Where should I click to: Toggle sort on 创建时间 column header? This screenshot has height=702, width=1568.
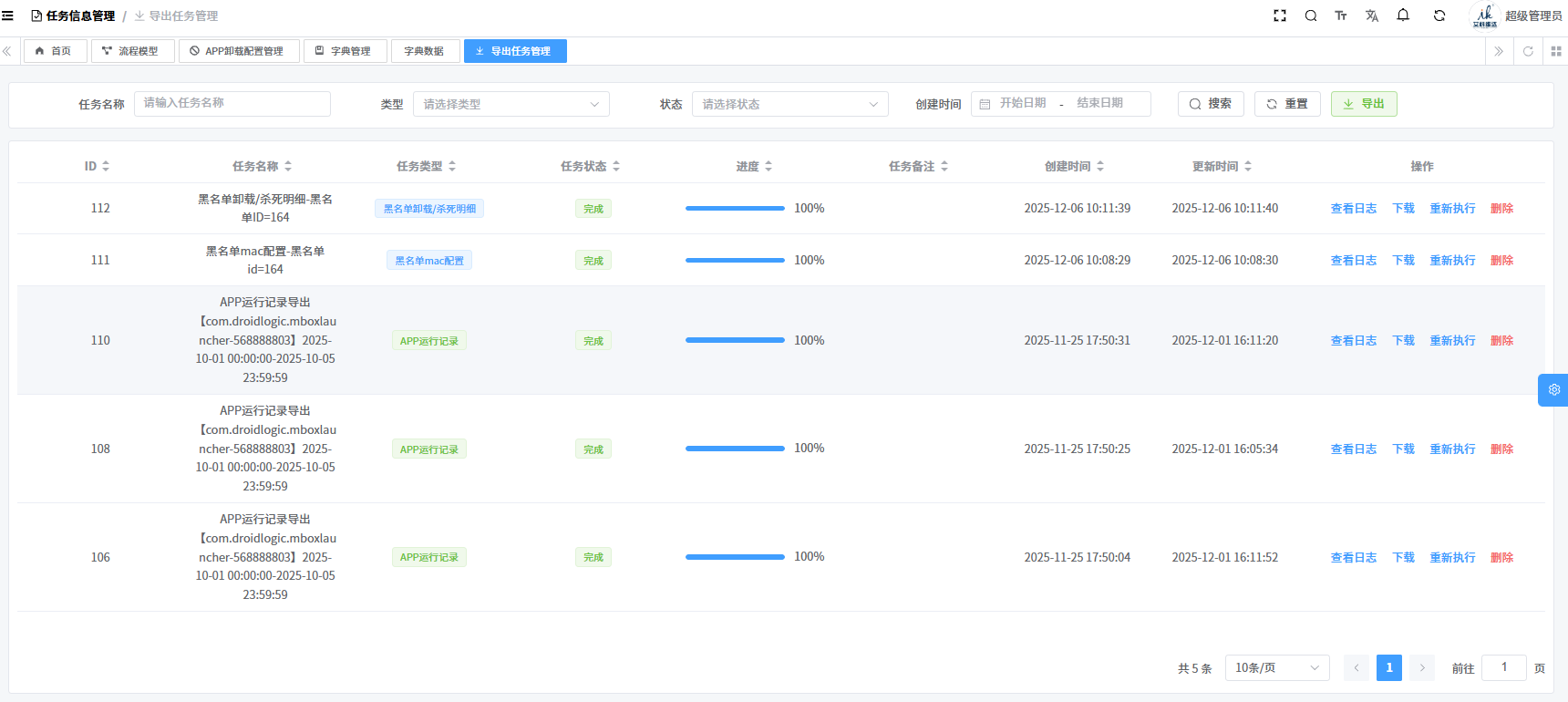pos(1074,166)
